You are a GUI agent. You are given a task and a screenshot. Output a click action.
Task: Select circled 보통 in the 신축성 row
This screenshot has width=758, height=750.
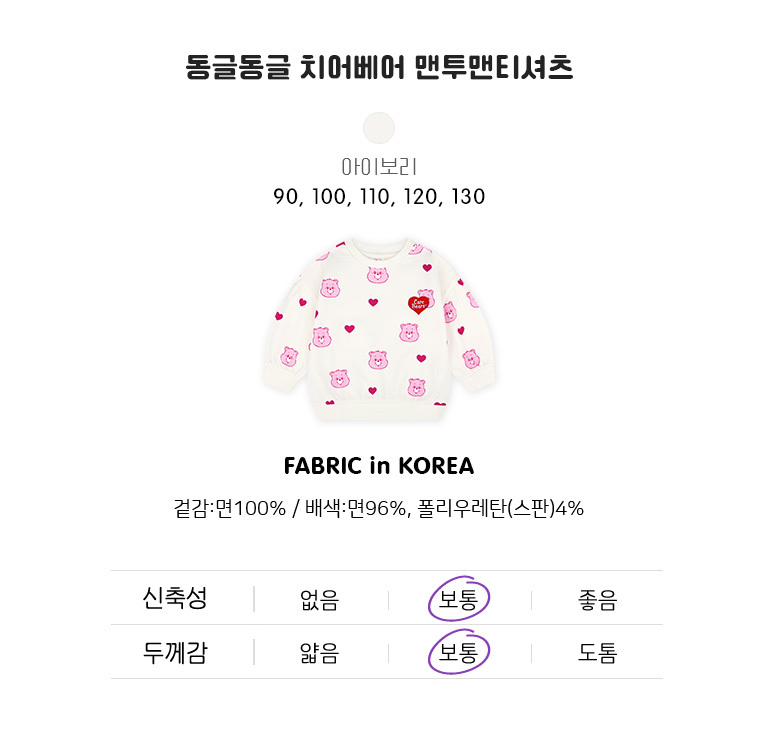[459, 600]
